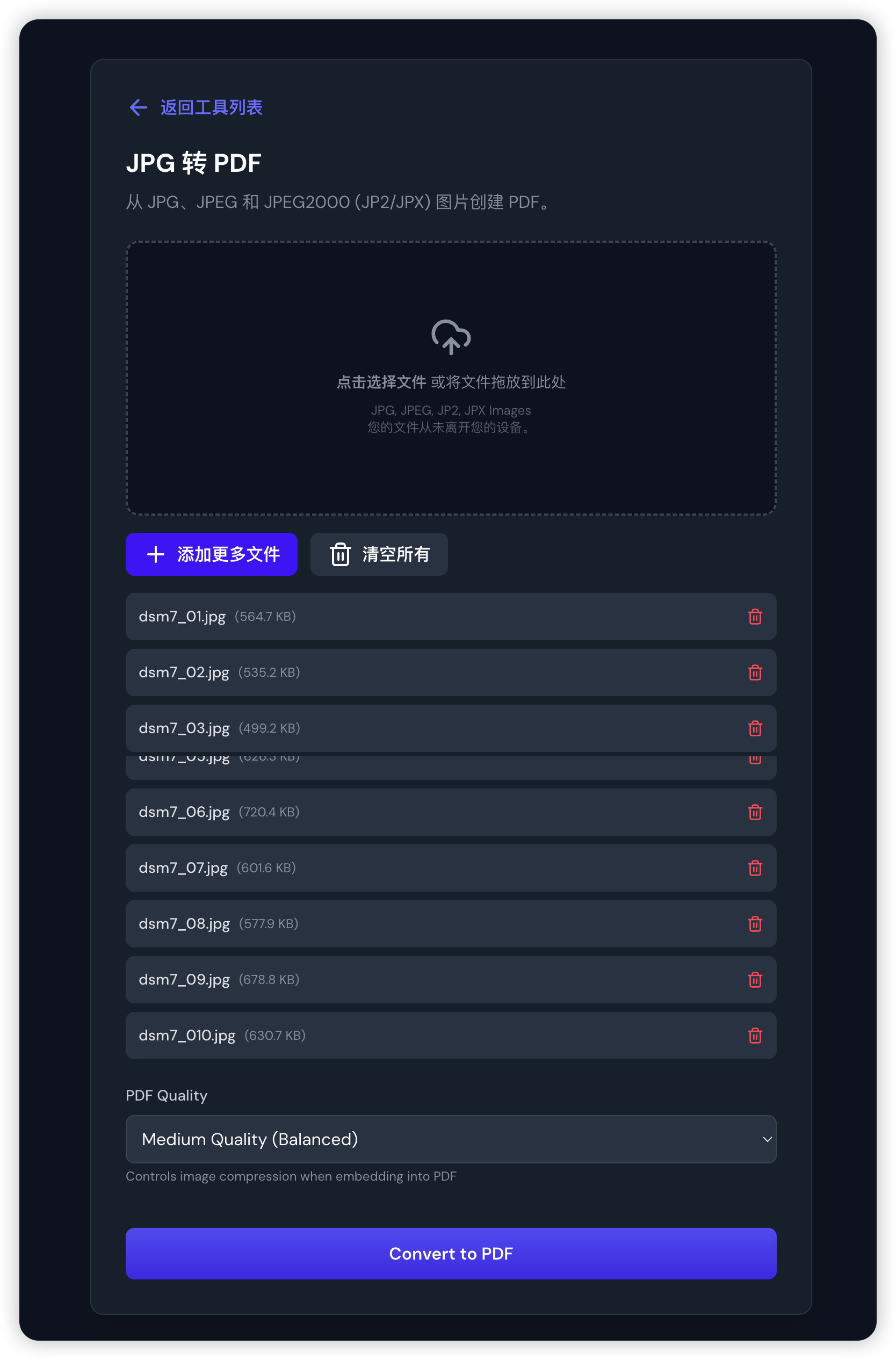Delete dsm7_09.jpg using its trash icon
The width and height of the screenshot is (896, 1360).
[x=755, y=980]
